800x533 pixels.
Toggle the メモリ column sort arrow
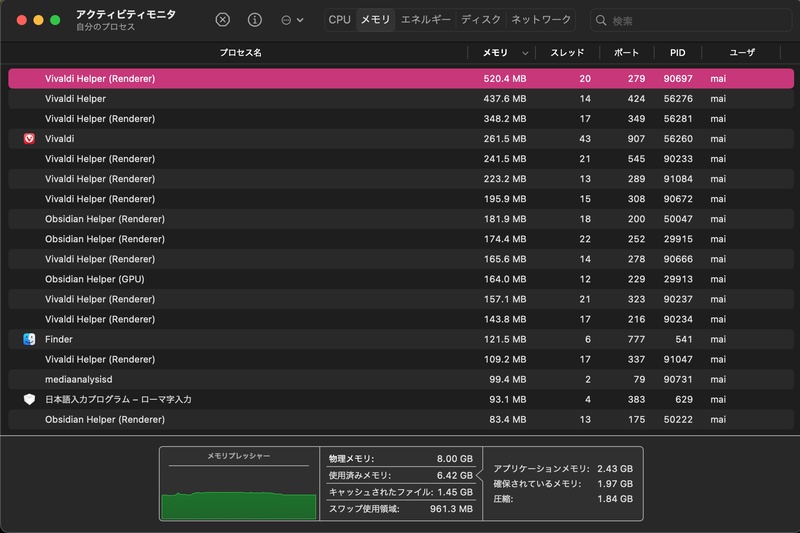[525, 53]
